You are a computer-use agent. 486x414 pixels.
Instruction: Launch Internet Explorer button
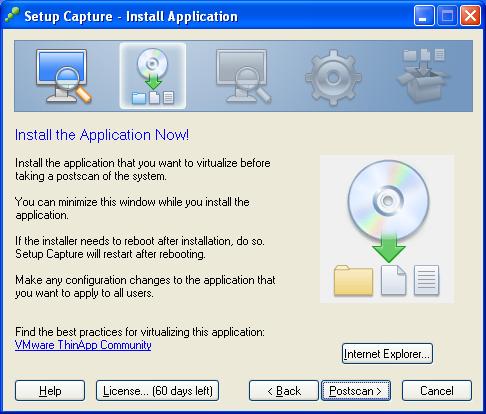pos(387,354)
